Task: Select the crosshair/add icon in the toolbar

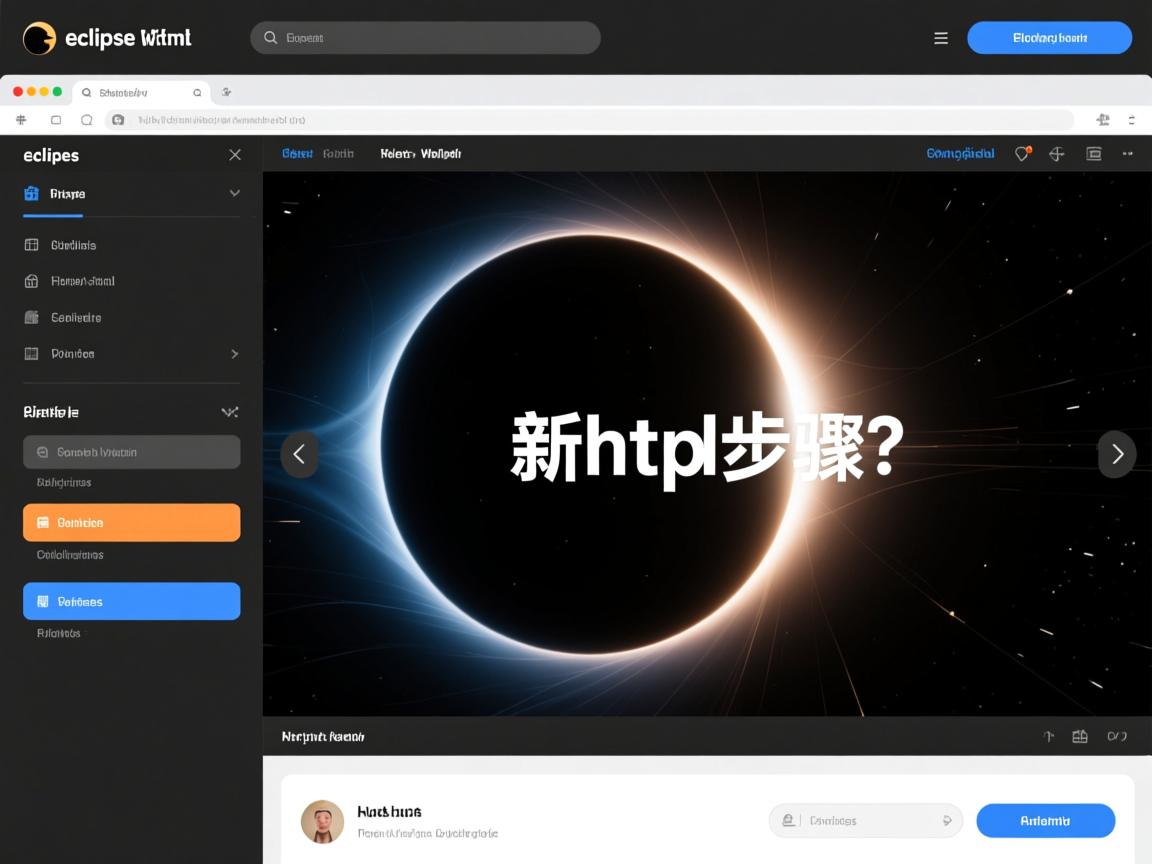Action: click(1057, 153)
